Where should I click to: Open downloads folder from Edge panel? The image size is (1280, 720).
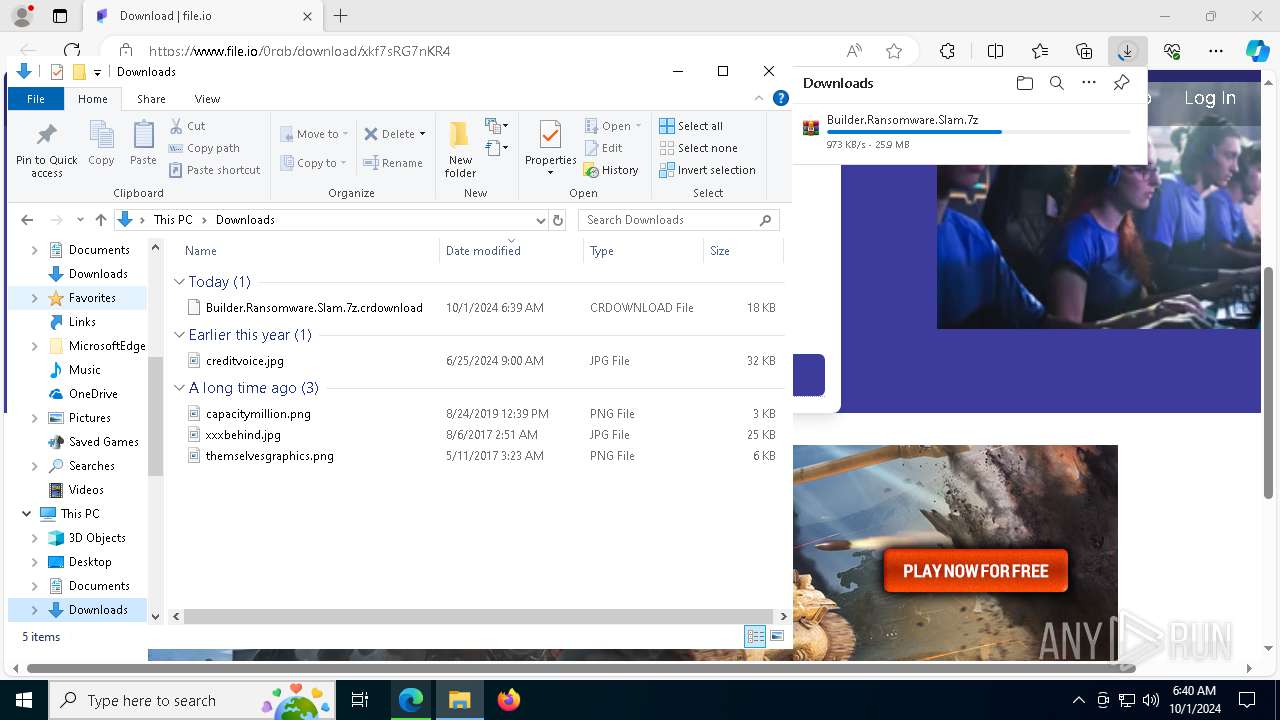coord(1024,83)
